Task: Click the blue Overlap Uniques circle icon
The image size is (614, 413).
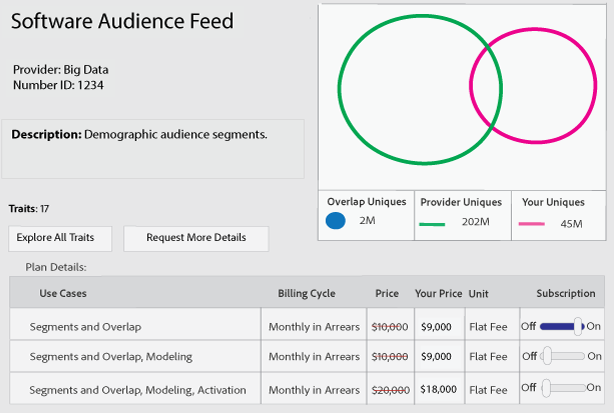Action: (x=336, y=221)
